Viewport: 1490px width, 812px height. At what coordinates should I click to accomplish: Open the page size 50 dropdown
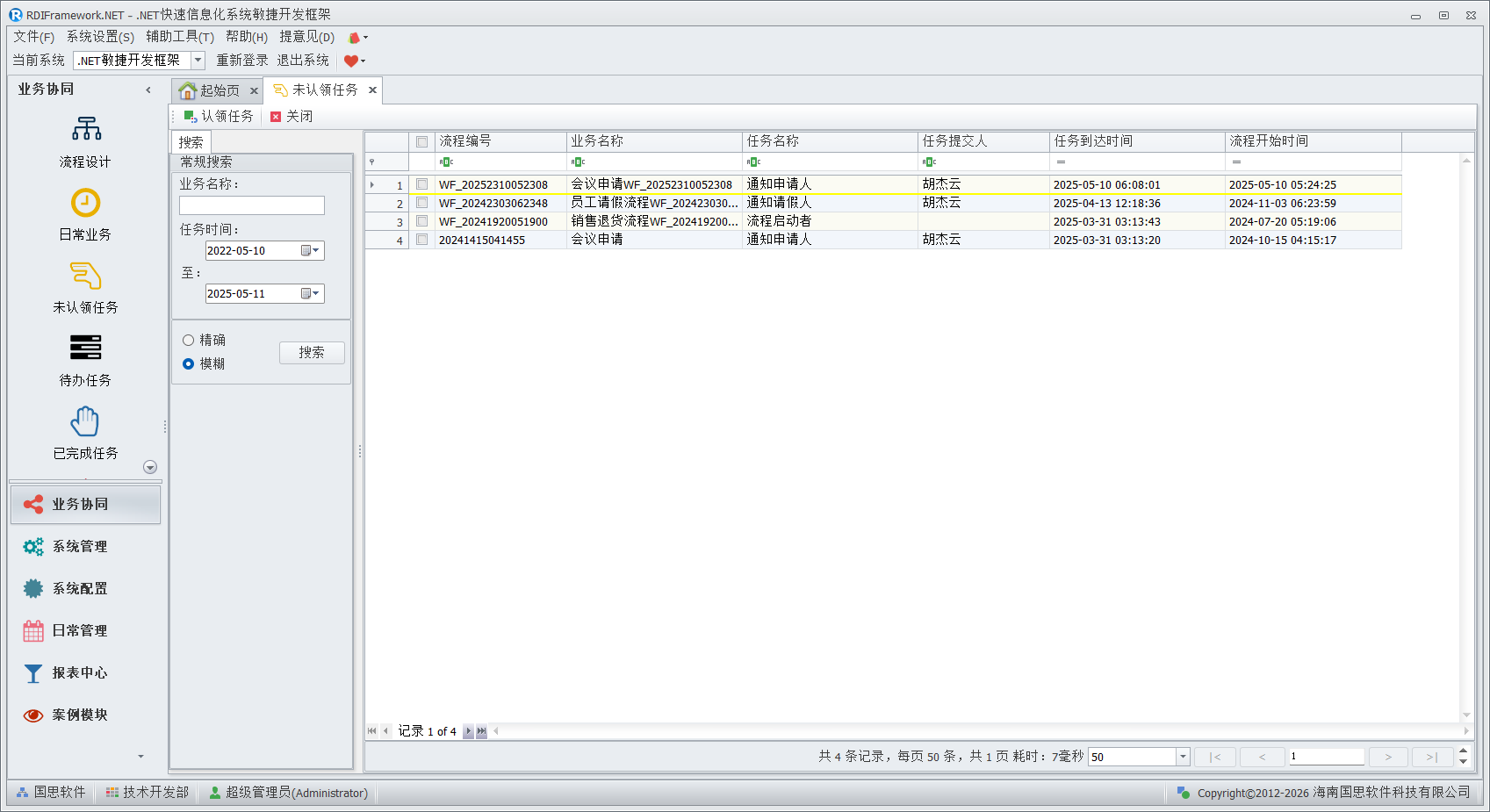pyautogui.click(x=1183, y=758)
